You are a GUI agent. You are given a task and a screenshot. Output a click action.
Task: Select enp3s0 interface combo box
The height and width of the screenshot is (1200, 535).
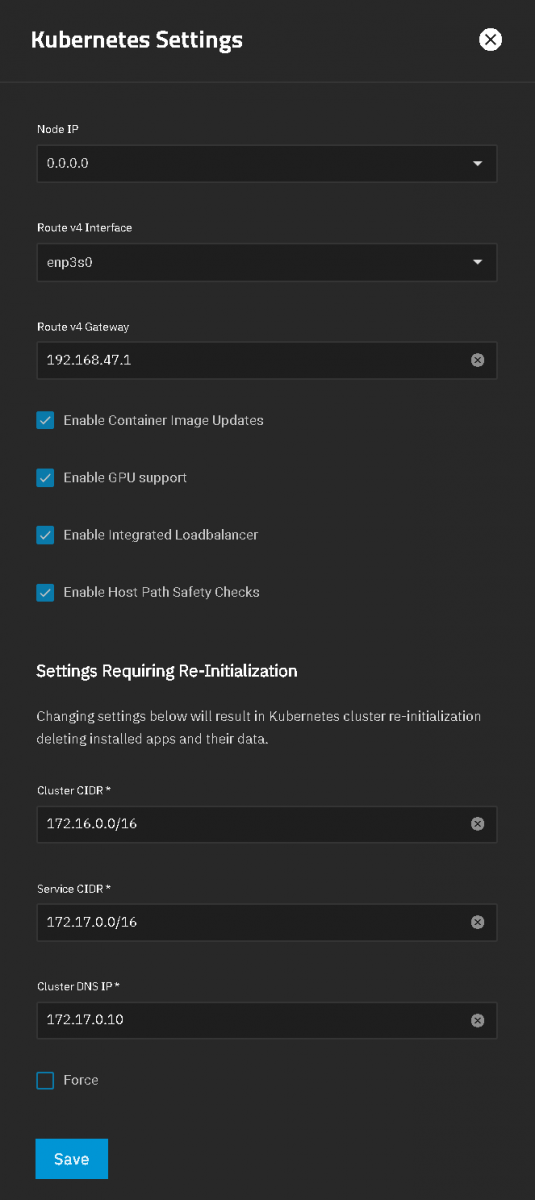click(267, 262)
